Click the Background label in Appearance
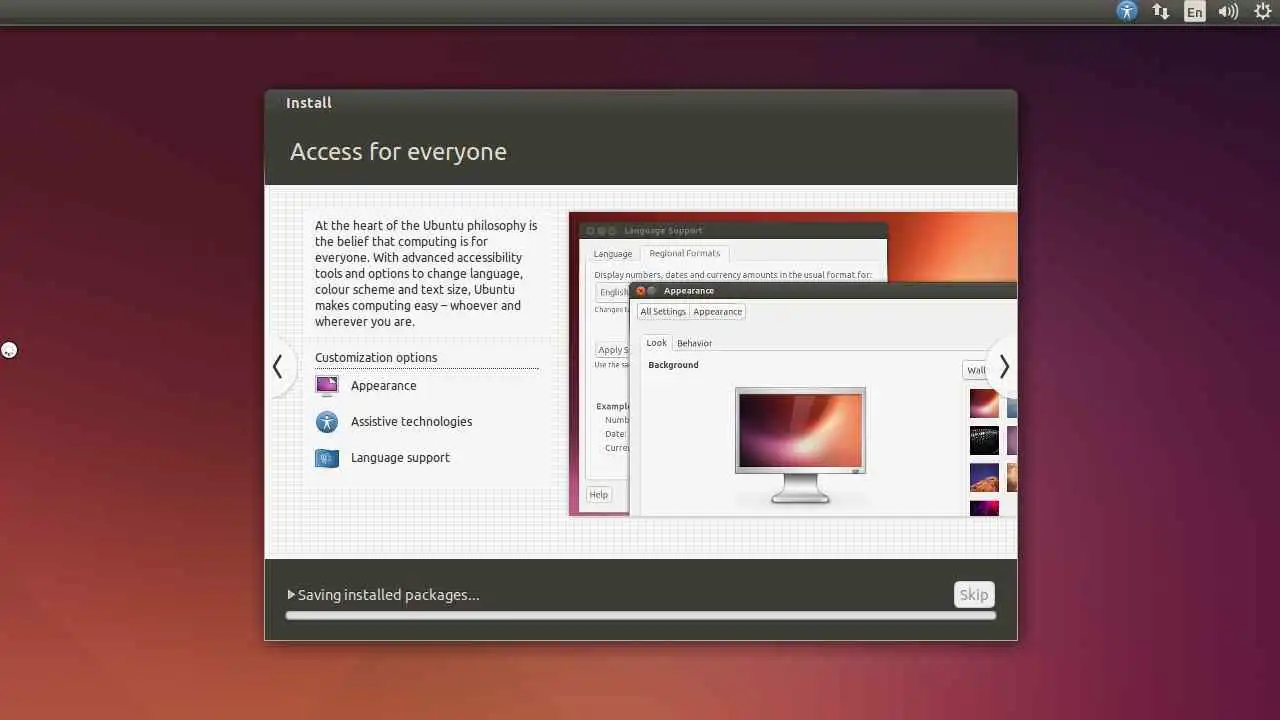 click(x=673, y=365)
